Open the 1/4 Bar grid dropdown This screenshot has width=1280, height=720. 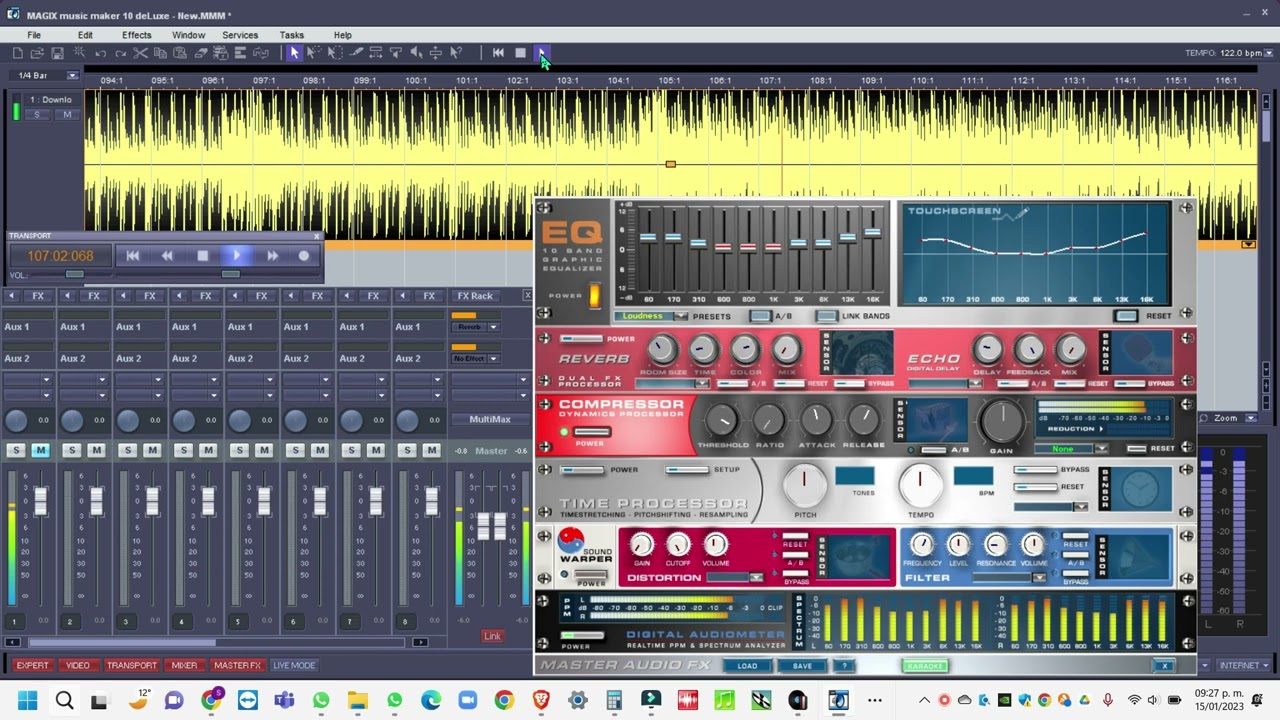click(72, 76)
